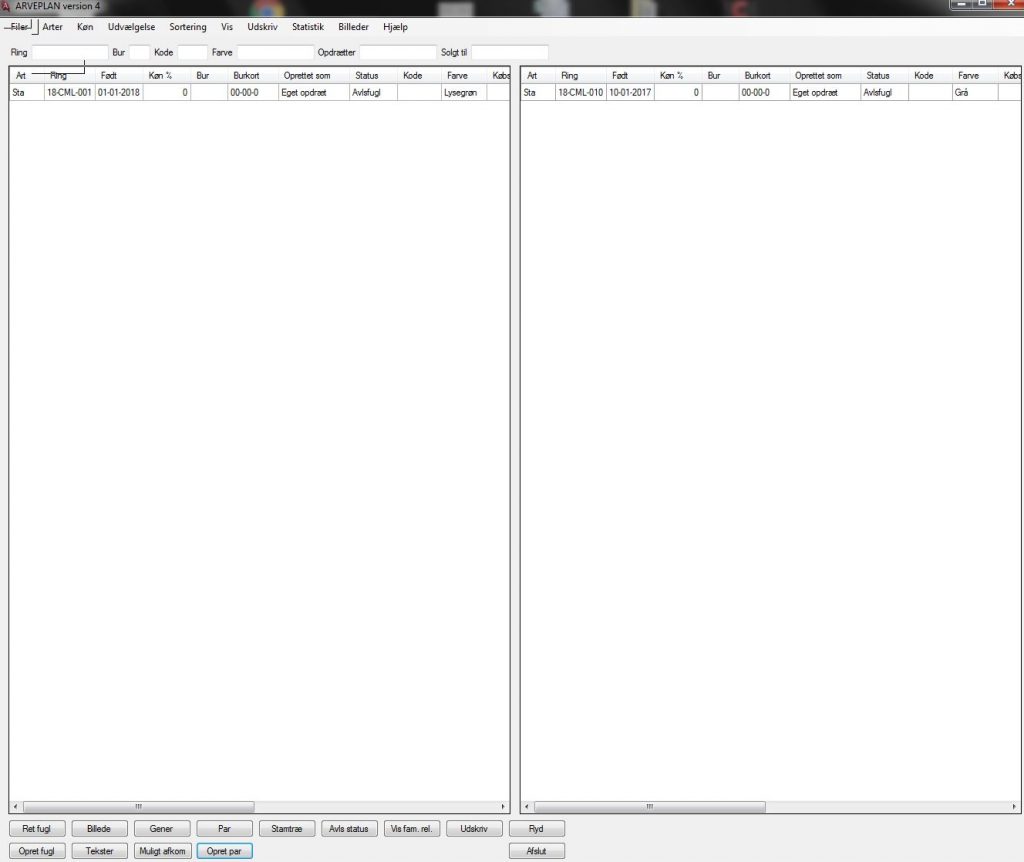Click the Lysegrøn color cell
The image size is (1024, 862).
pyautogui.click(x=464, y=93)
